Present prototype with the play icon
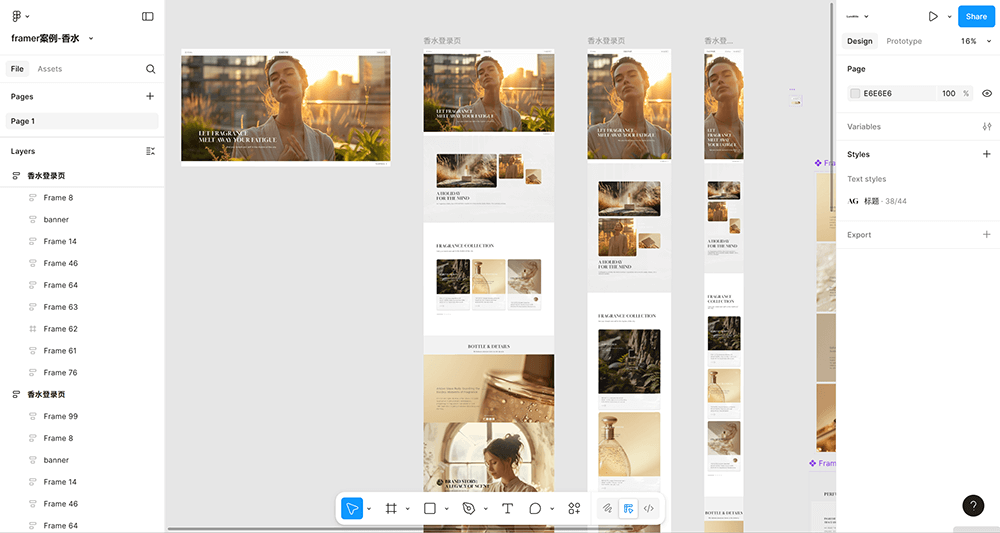 coord(933,17)
